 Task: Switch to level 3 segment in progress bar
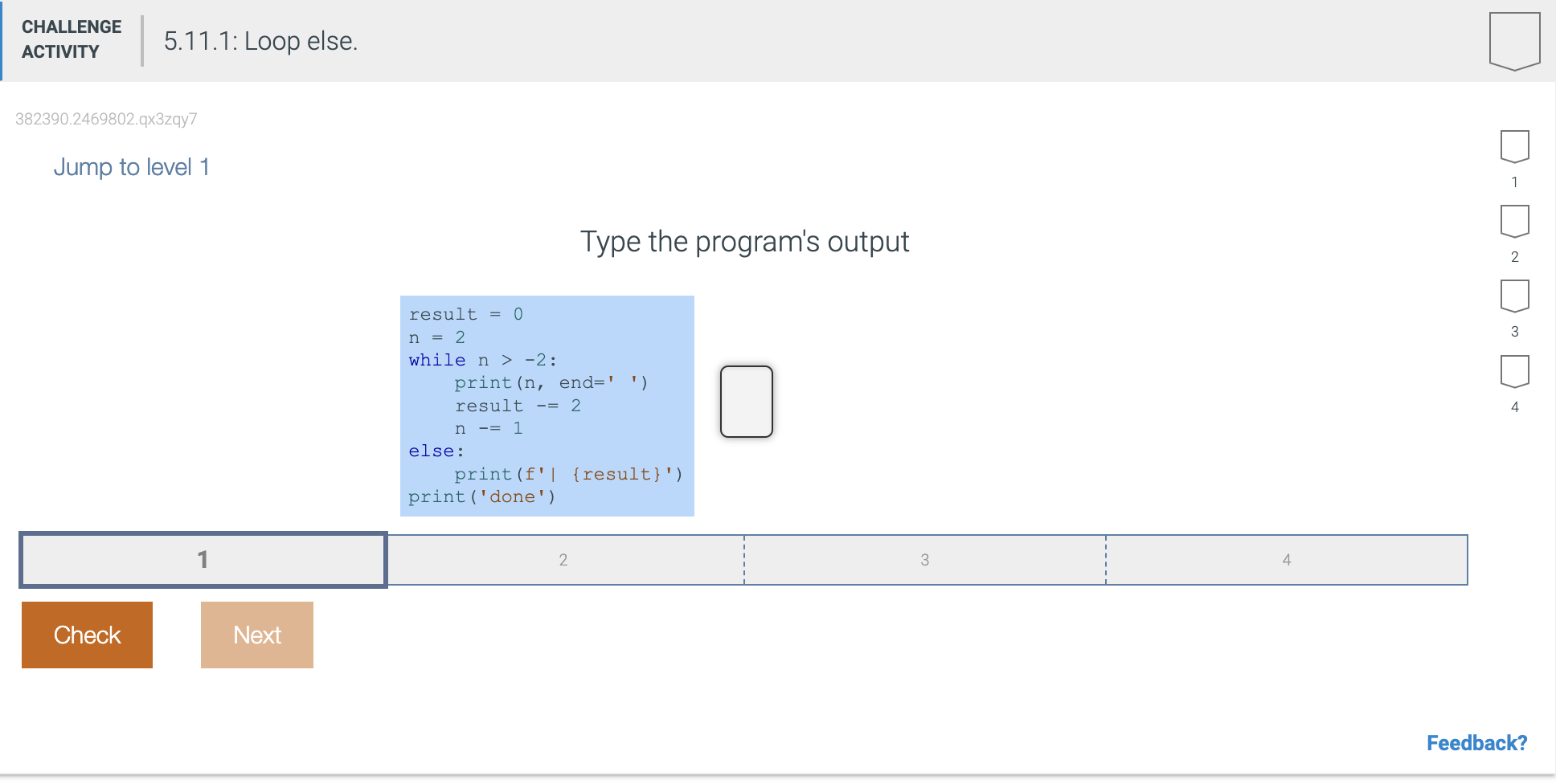pyautogui.click(x=925, y=560)
